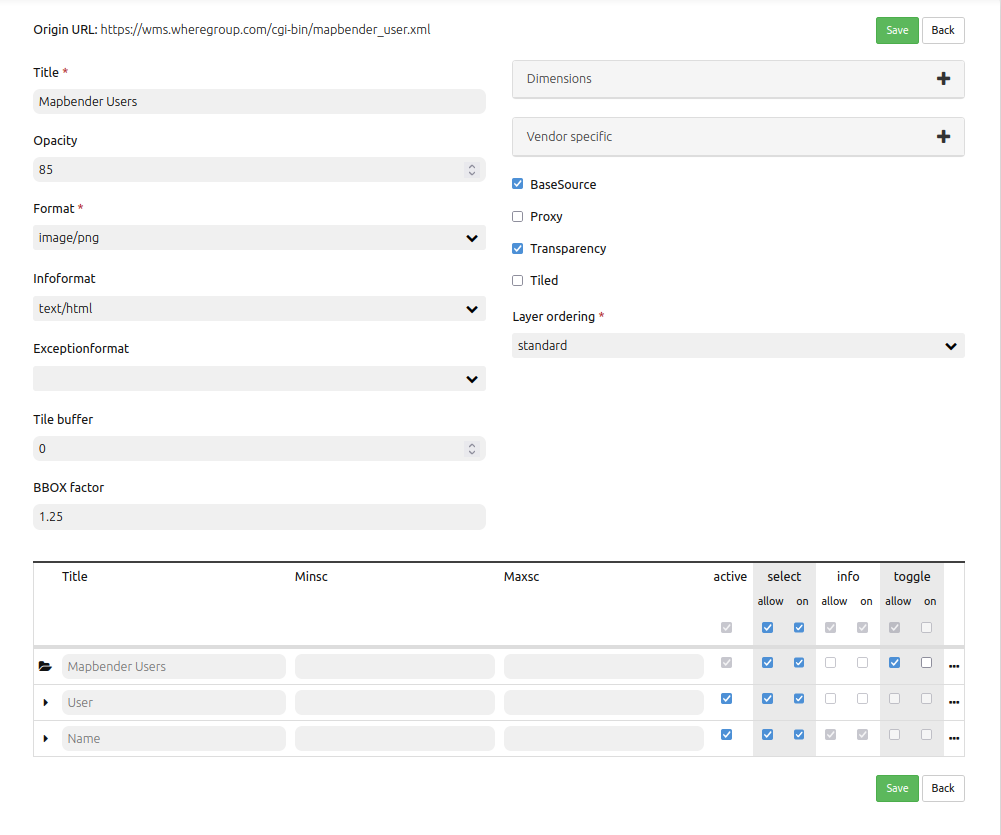1001x835 pixels.
Task: Disable the Transparency checkbox
Action: coord(518,248)
